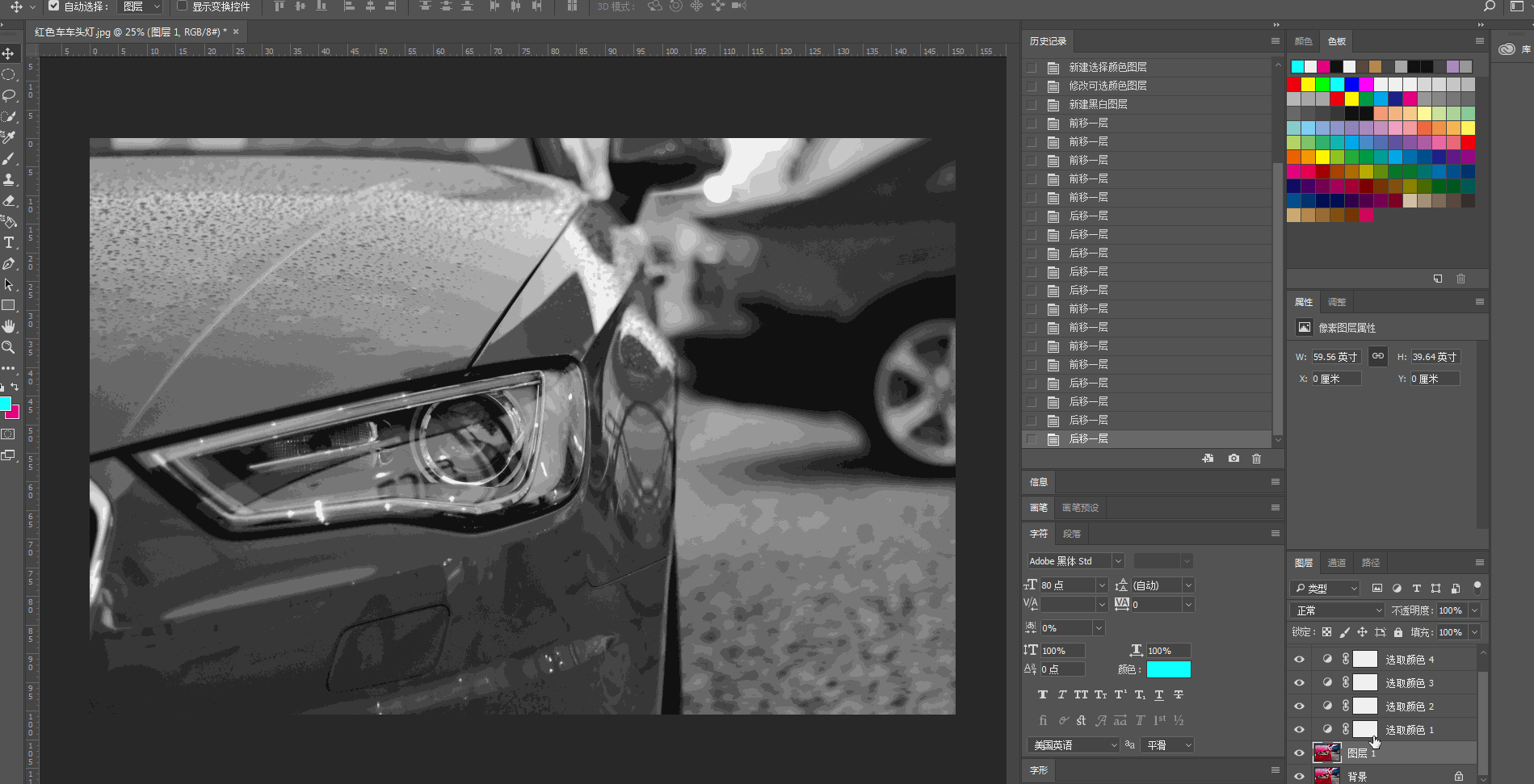The image size is (1534, 784).
Task: Open the blend mode 正常 dropdown
Action: 1338,610
